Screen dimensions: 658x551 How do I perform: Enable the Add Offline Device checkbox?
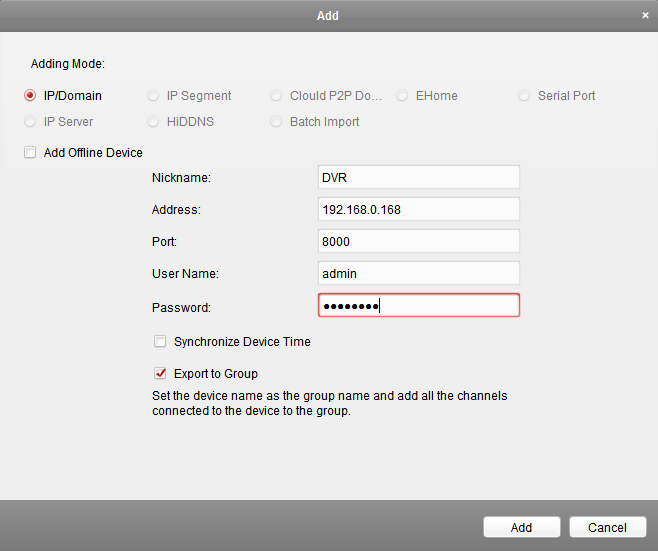[x=30, y=153]
